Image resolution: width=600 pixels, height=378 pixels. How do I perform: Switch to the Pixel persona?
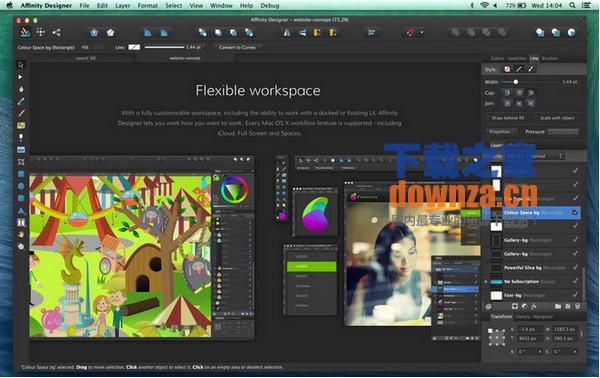click(41, 33)
